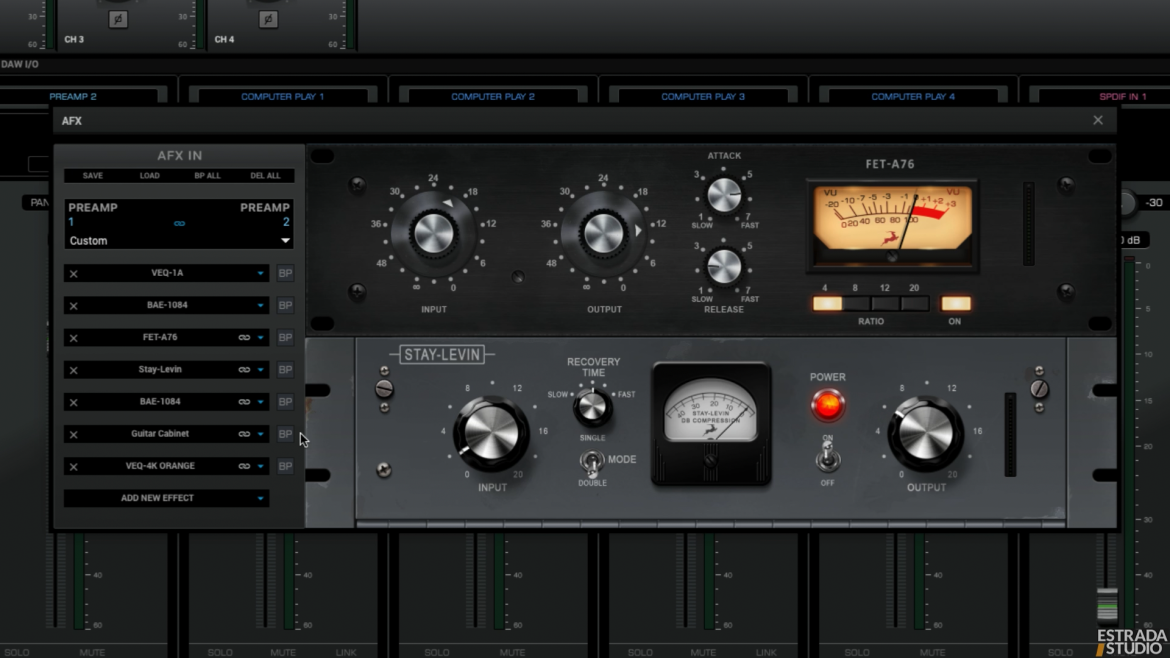Click the link icon on FET-A76 row

click(244, 338)
